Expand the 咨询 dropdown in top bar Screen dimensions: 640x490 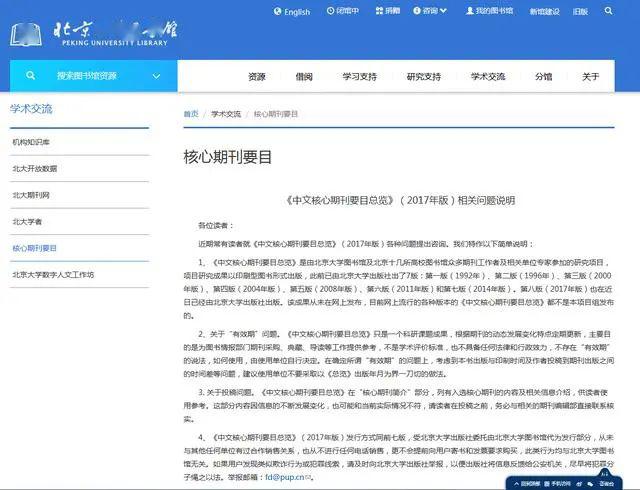coord(443,11)
